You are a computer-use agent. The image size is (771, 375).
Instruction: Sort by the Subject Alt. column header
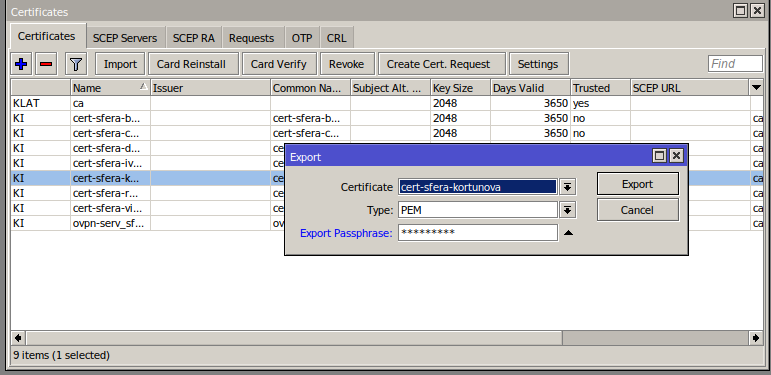click(390, 88)
